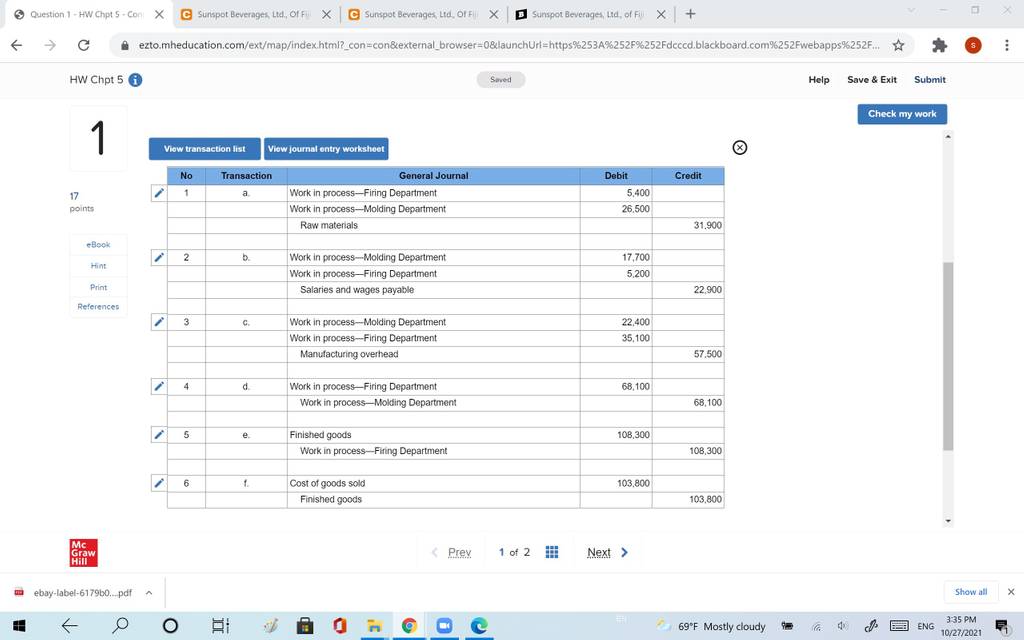
Task: Click Save & Exit
Action: click(872, 80)
